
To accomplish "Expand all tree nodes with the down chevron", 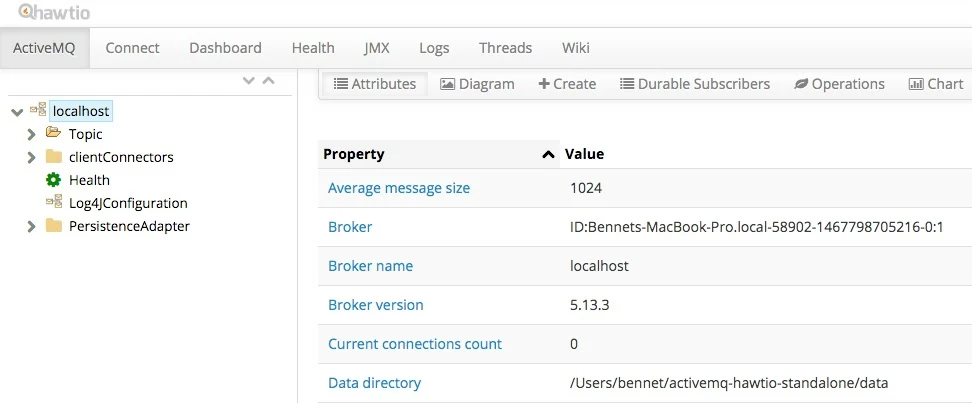I will (x=249, y=81).
